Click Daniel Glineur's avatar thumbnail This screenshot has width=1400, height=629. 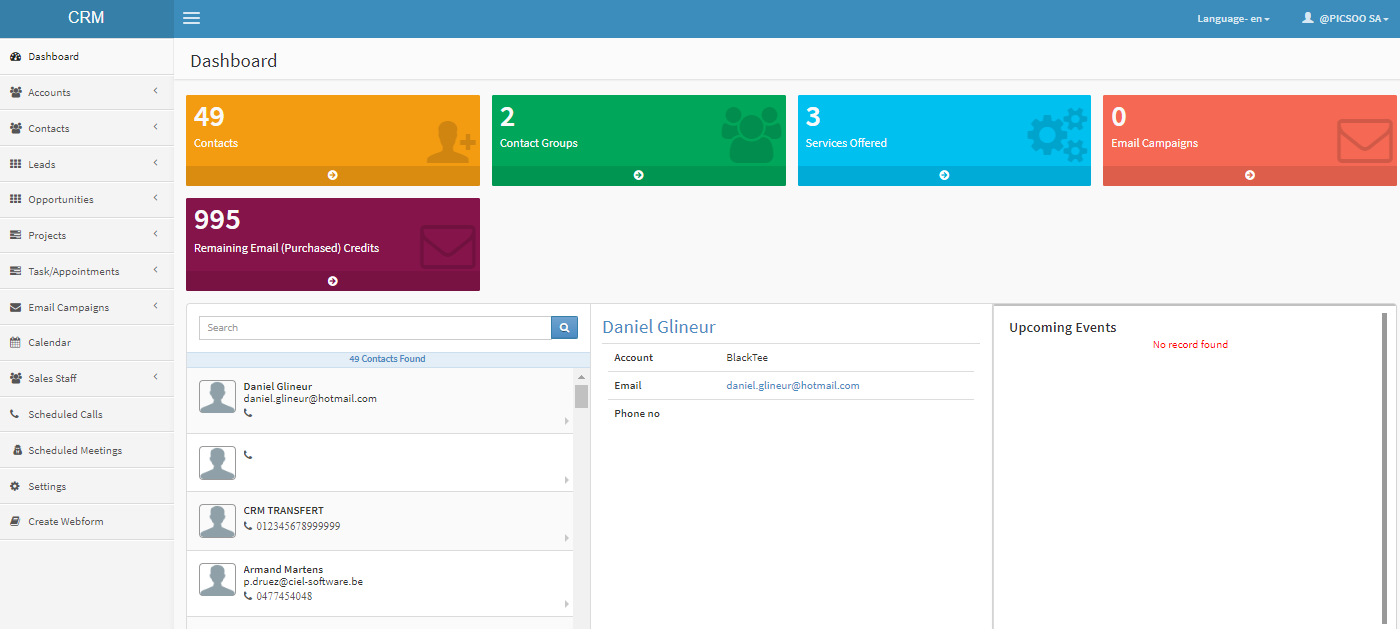point(218,397)
